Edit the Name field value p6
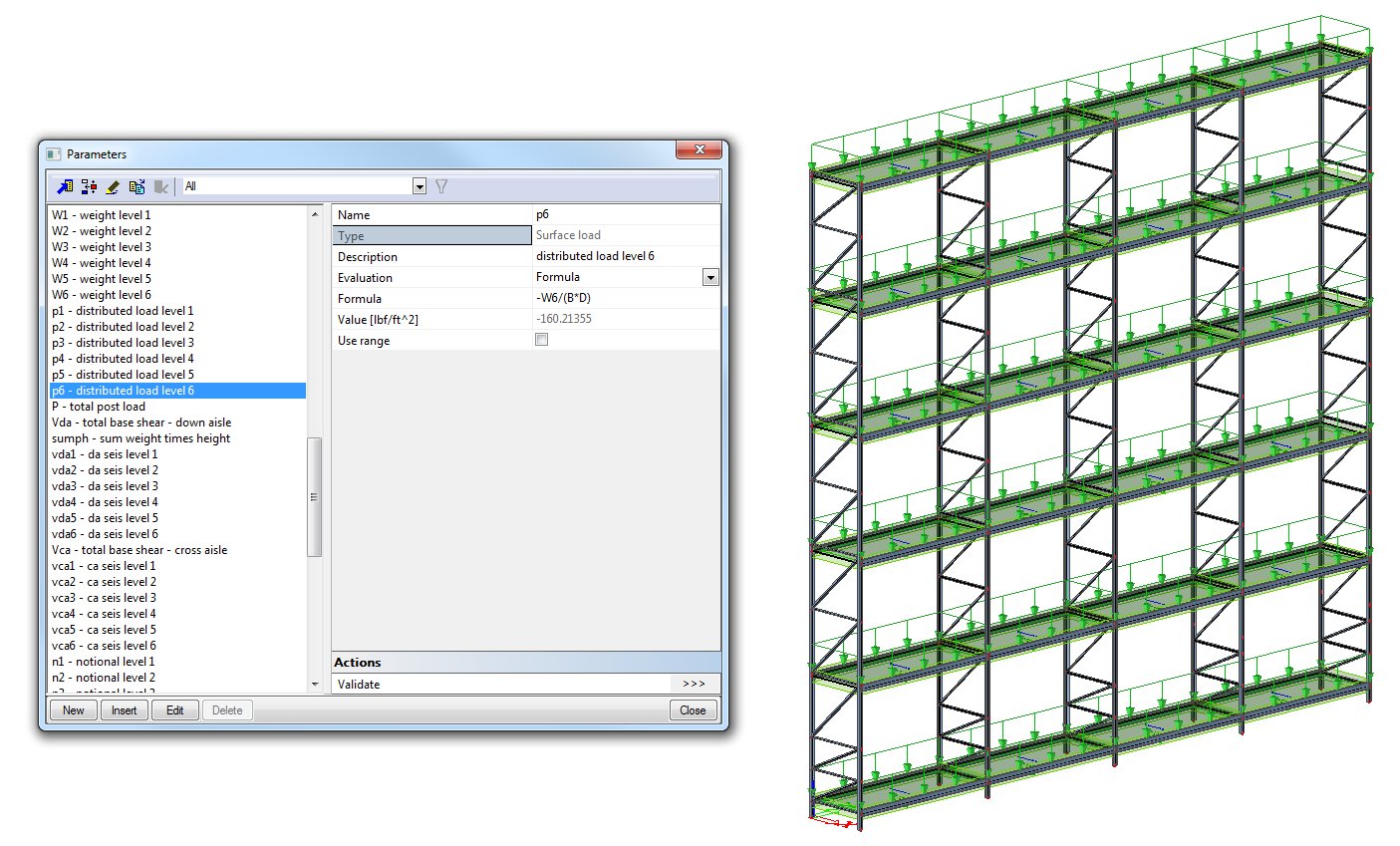Image resolution: width=1400 pixels, height=846 pixels. coord(627,214)
